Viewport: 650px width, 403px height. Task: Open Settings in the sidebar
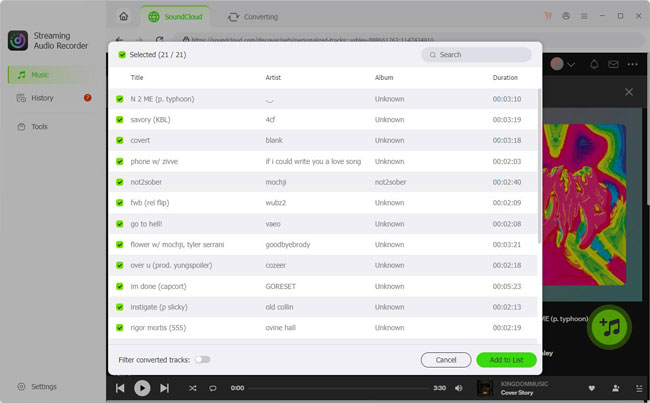(x=37, y=386)
